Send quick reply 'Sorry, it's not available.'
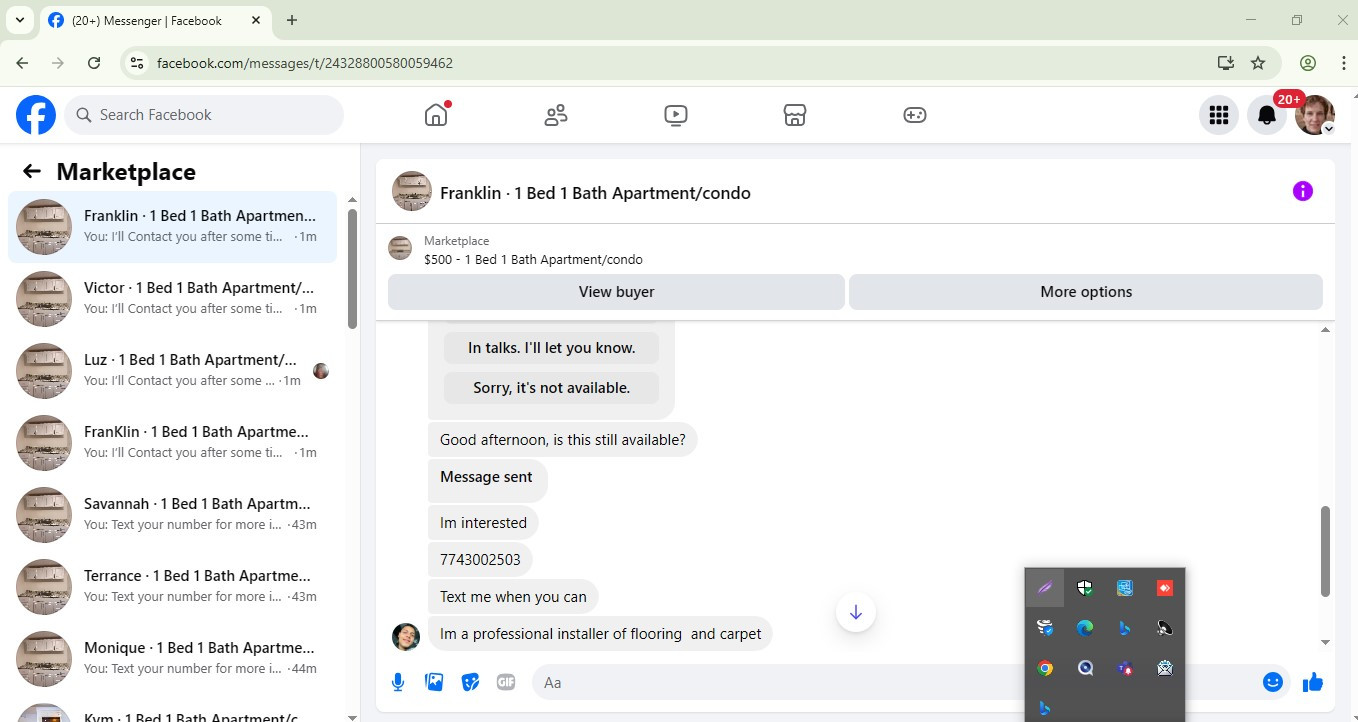This screenshot has height=722, width=1358. coord(552,388)
